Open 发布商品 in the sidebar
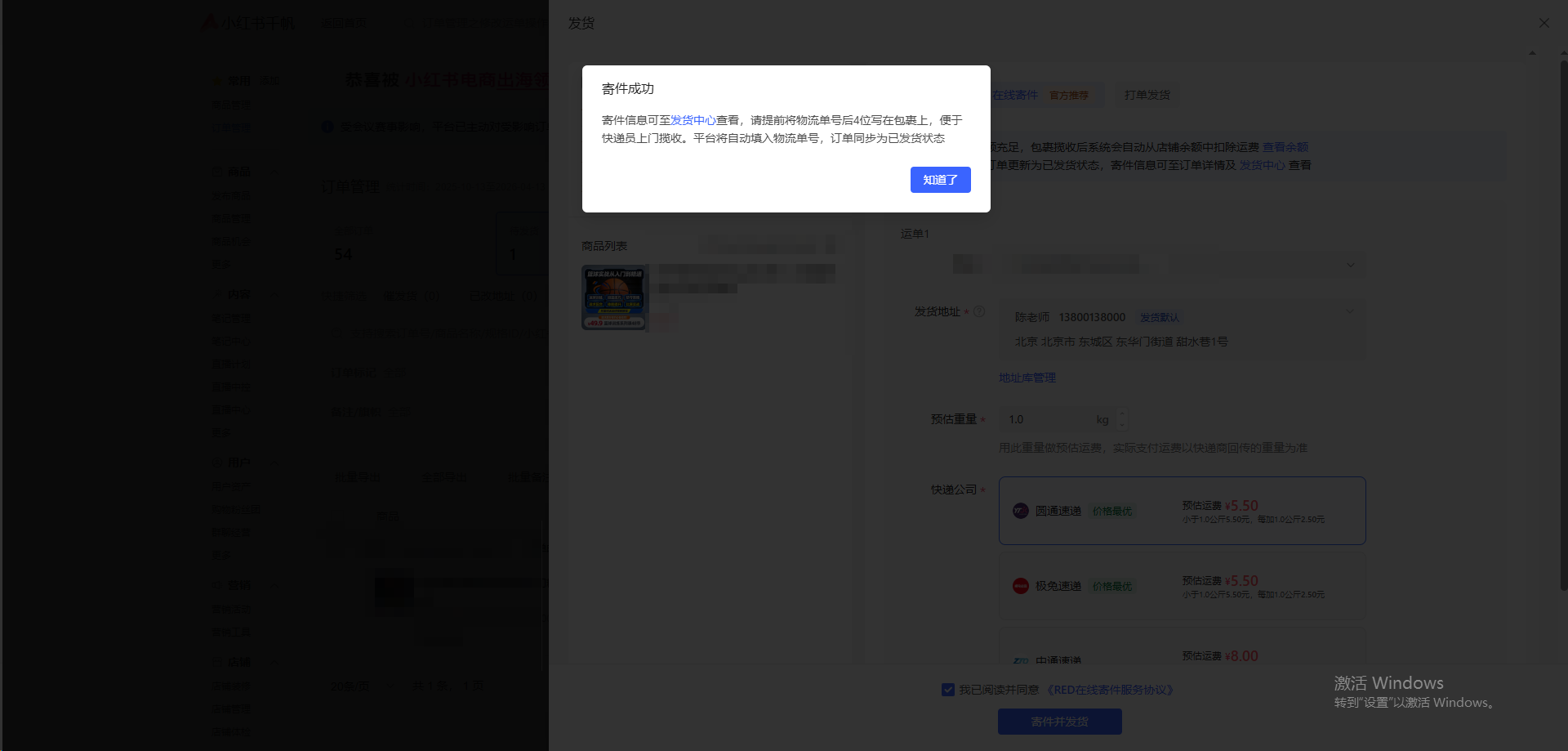This screenshot has width=1568, height=751. pyautogui.click(x=231, y=196)
